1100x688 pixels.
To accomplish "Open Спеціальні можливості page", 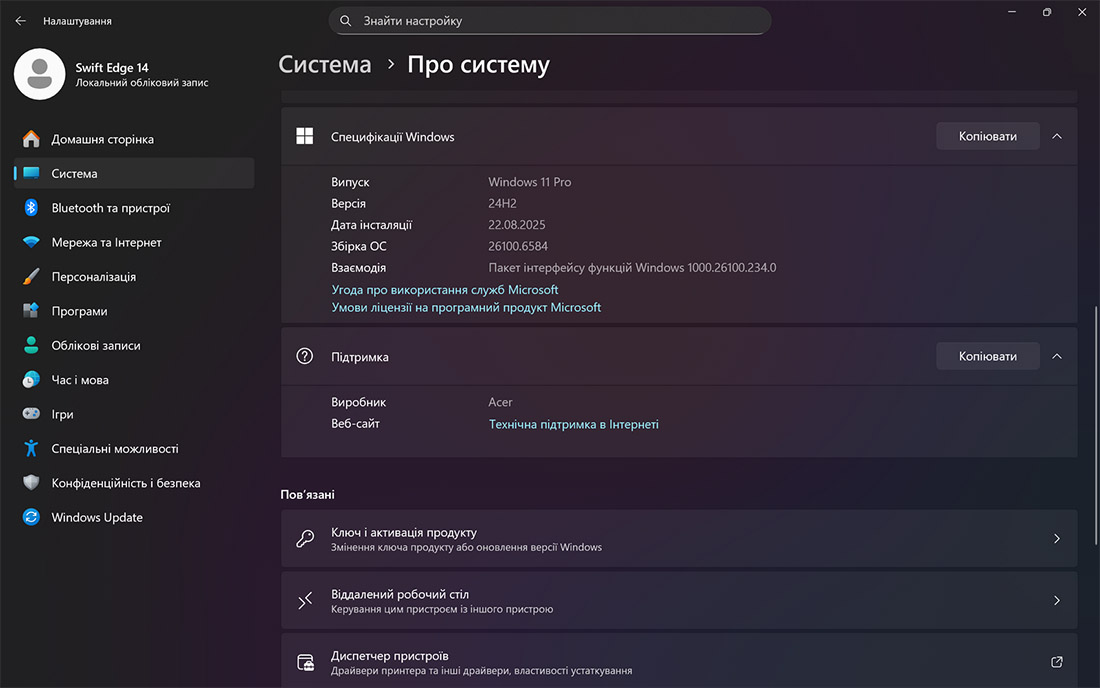I will point(134,448).
